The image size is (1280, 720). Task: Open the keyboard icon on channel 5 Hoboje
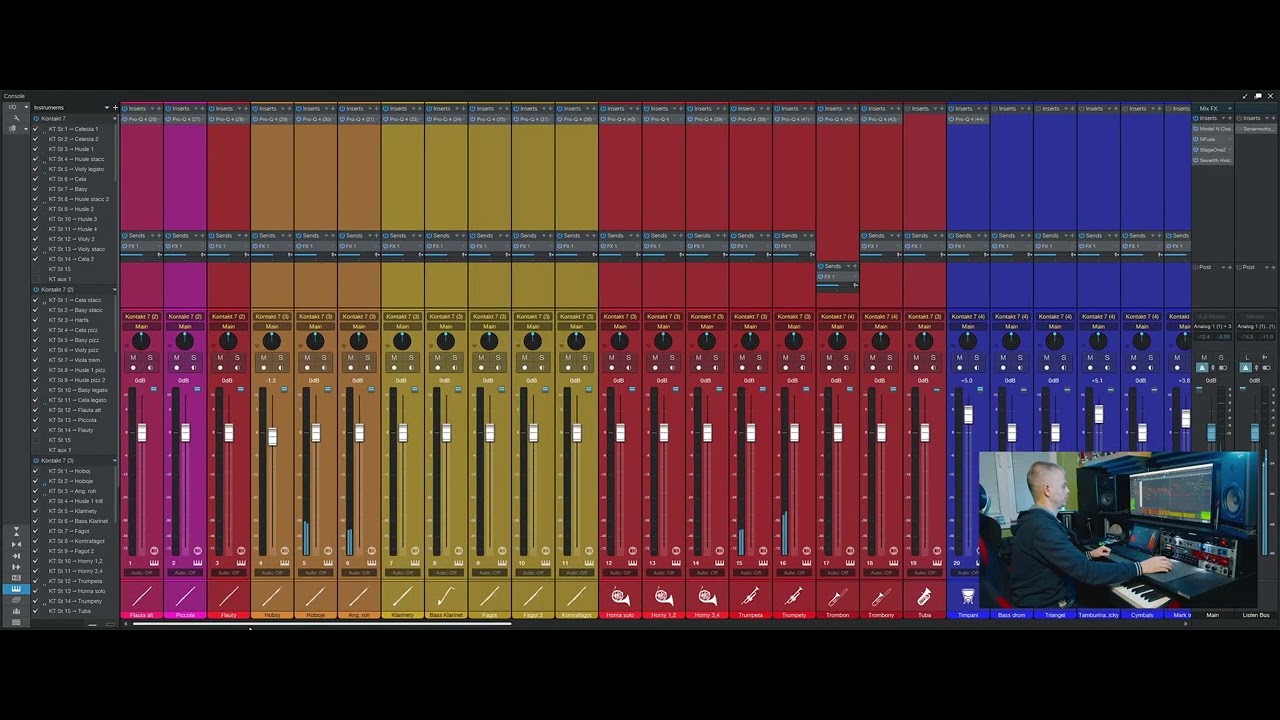click(328, 563)
